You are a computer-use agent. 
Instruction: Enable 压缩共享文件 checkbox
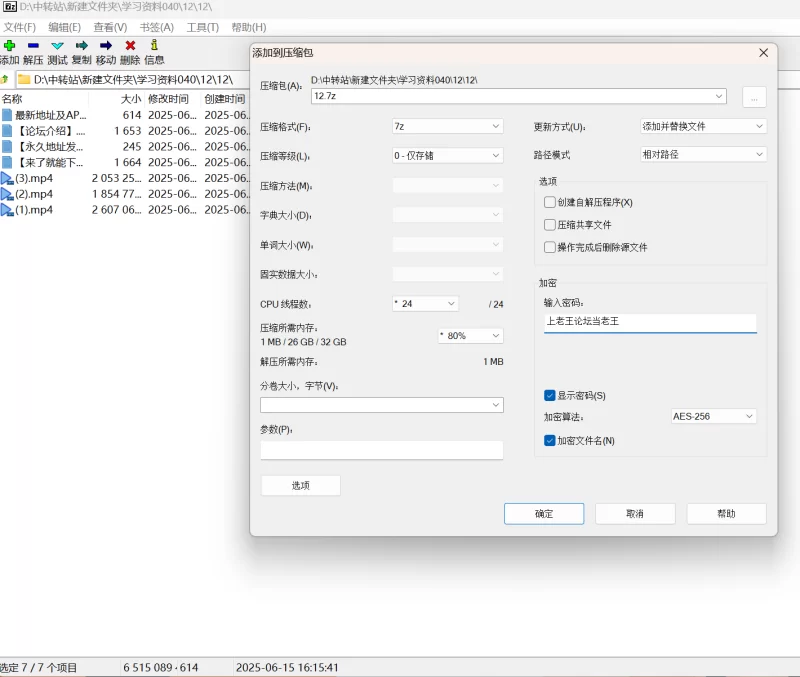pyautogui.click(x=549, y=224)
